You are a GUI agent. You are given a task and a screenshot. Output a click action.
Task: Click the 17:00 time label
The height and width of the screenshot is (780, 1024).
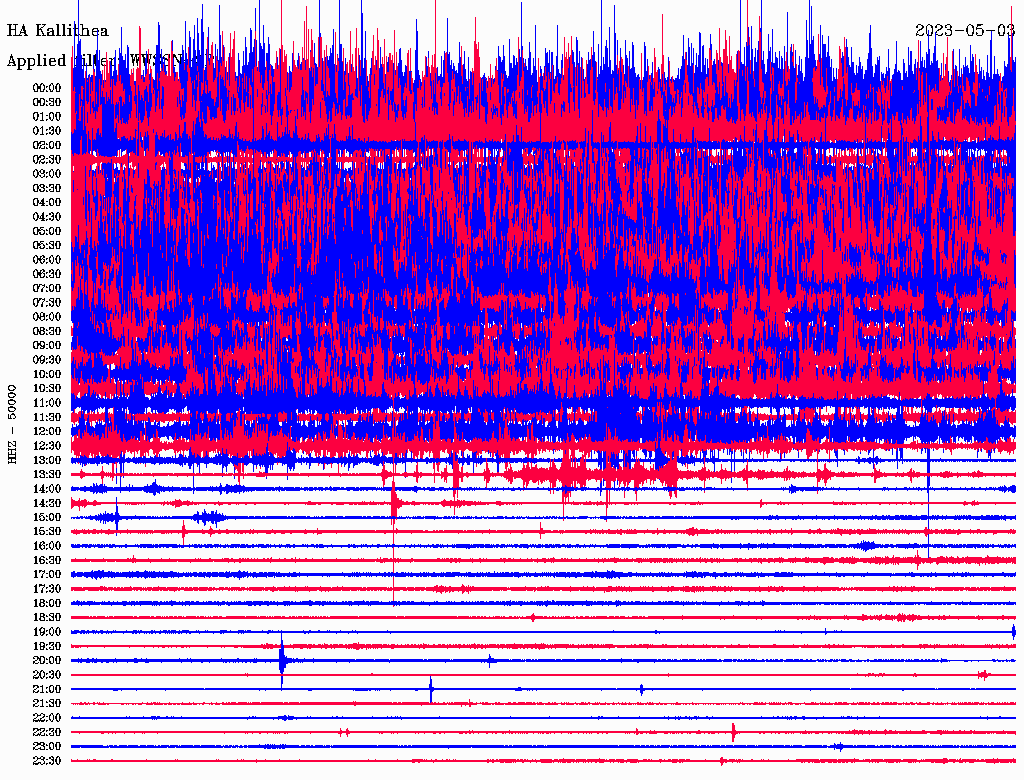click(47, 575)
